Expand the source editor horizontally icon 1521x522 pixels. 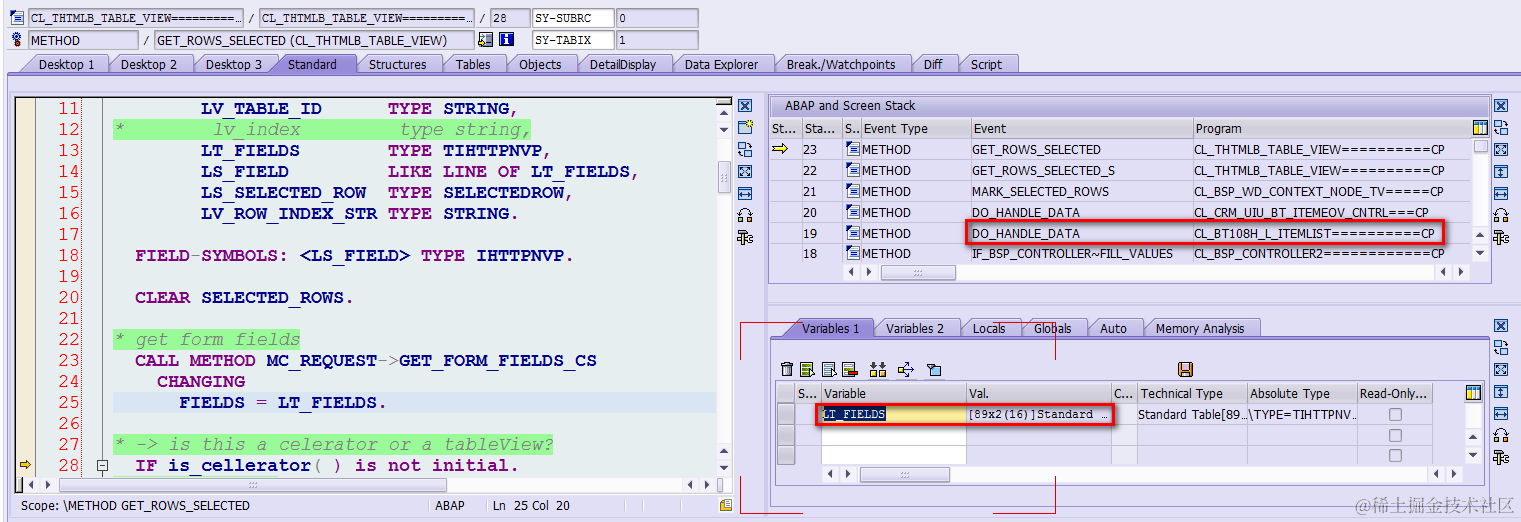coord(744,193)
